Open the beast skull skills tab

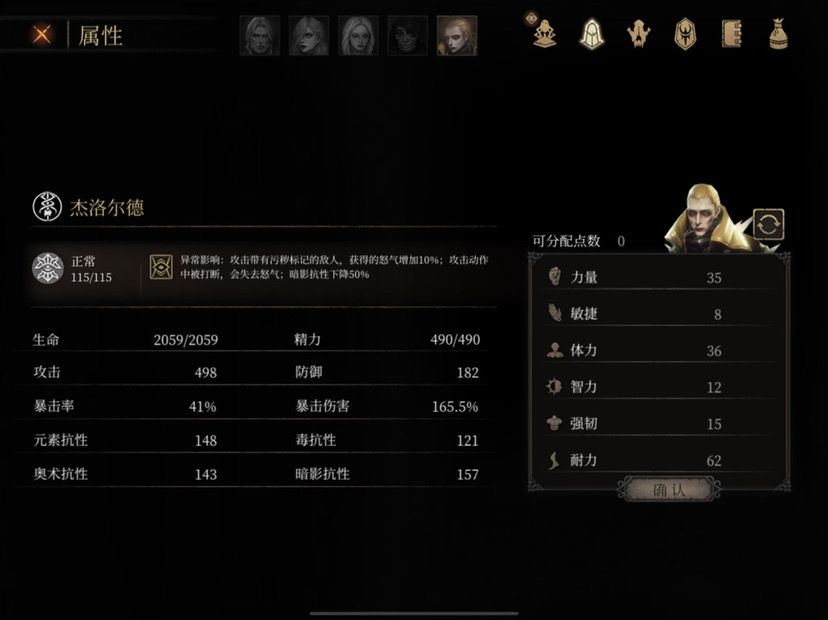pyautogui.click(x=638, y=34)
